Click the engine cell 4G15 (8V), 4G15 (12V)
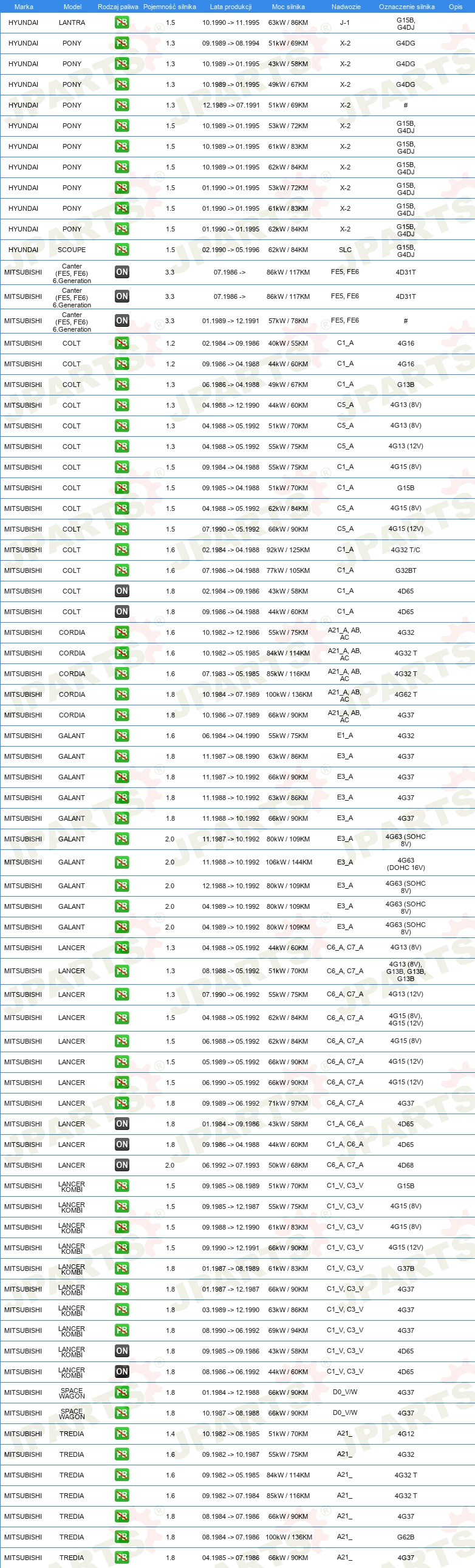Viewport: 475px width, 1568px height. tap(406, 1019)
